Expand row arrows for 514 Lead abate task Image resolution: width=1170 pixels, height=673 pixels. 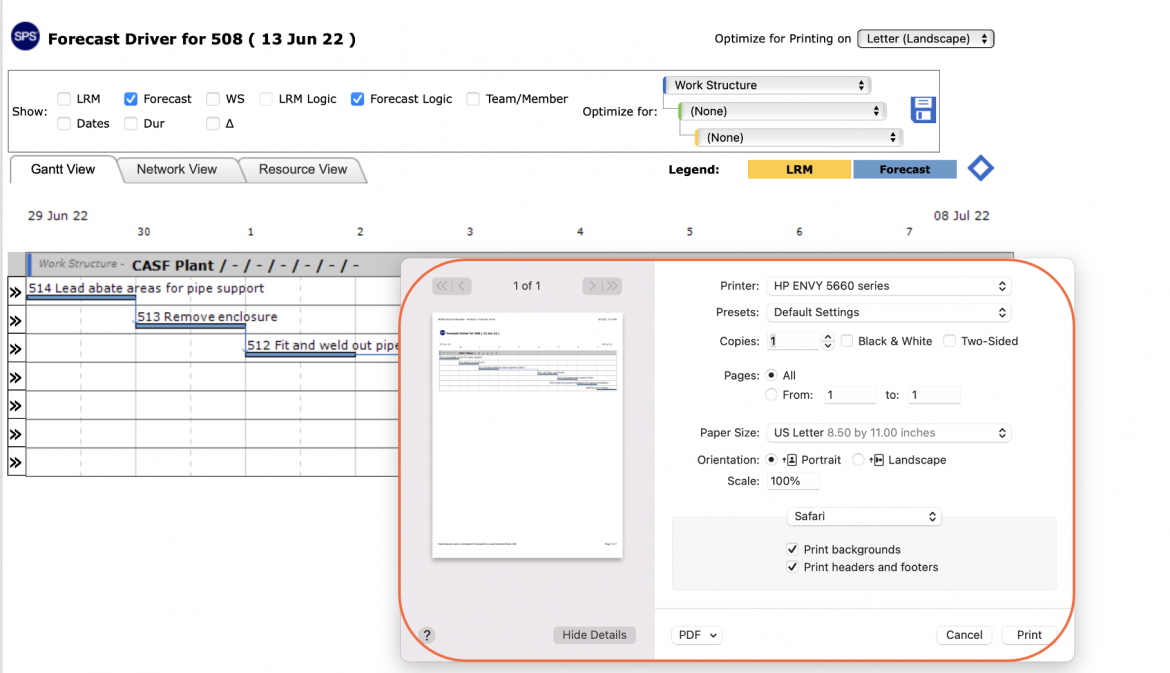point(16,292)
